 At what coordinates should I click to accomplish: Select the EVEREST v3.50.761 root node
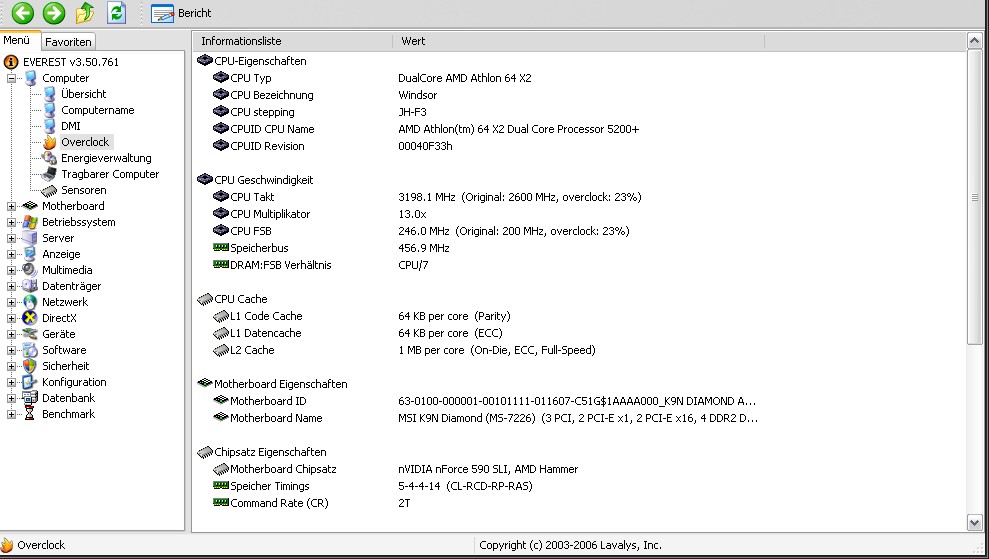point(71,62)
